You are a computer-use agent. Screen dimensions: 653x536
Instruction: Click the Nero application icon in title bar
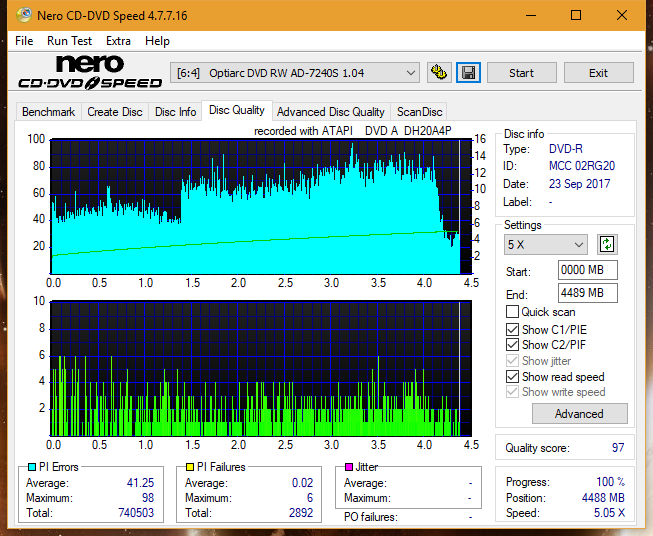[24, 15]
